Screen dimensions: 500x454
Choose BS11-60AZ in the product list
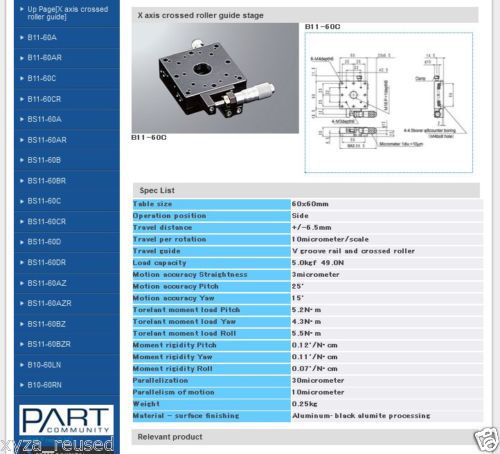(47, 283)
